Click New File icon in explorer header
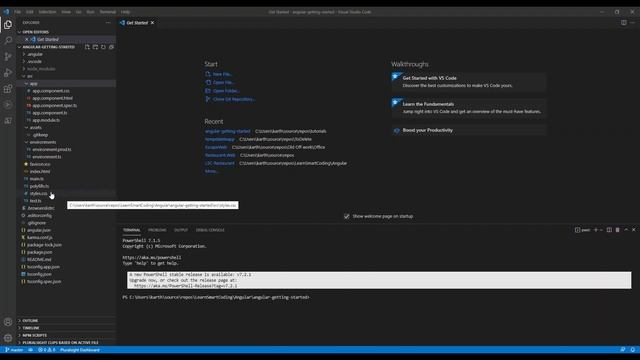640x360 pixels. pyautogui.click(x=87, y=47)
